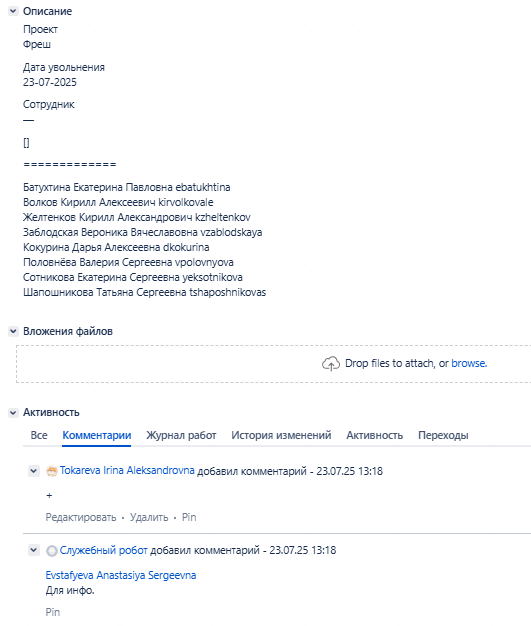Click the cloud upload icon
531x626 pixels.
coord(331,364)
